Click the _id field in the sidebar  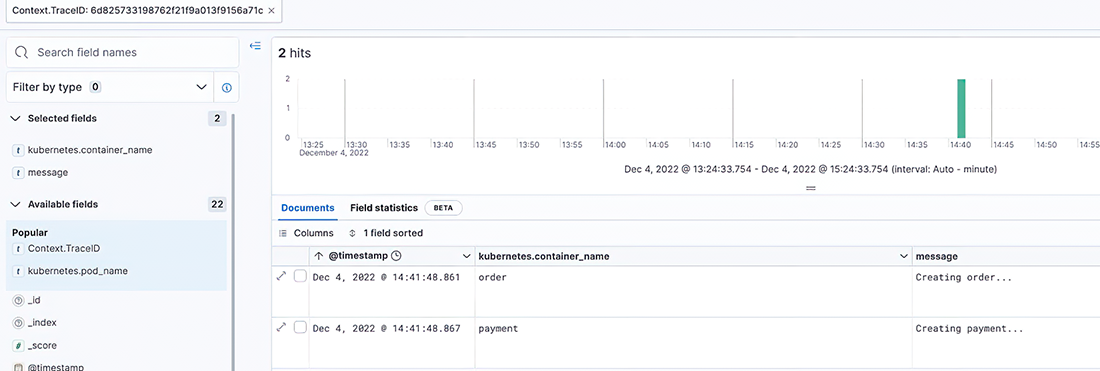pos(34,300)
